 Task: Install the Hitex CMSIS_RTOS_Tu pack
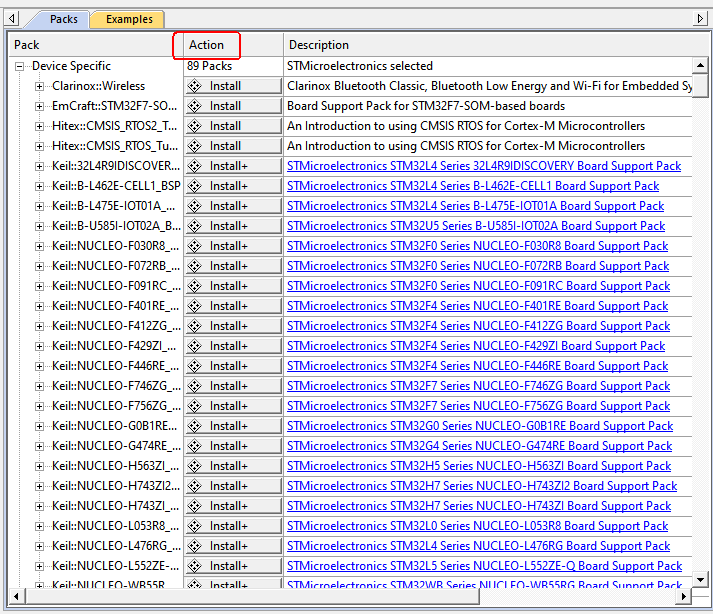pos(234,146)
